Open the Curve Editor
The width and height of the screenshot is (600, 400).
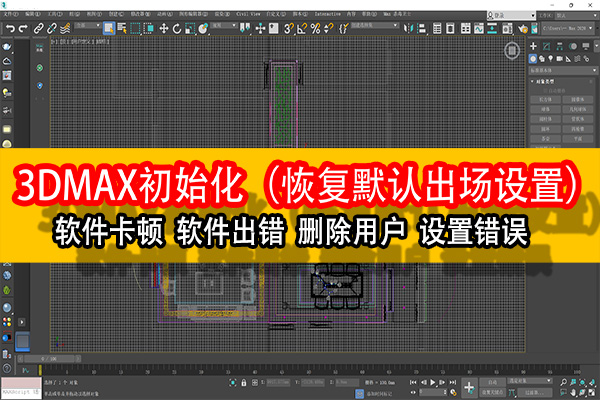(x=479, y=28)
